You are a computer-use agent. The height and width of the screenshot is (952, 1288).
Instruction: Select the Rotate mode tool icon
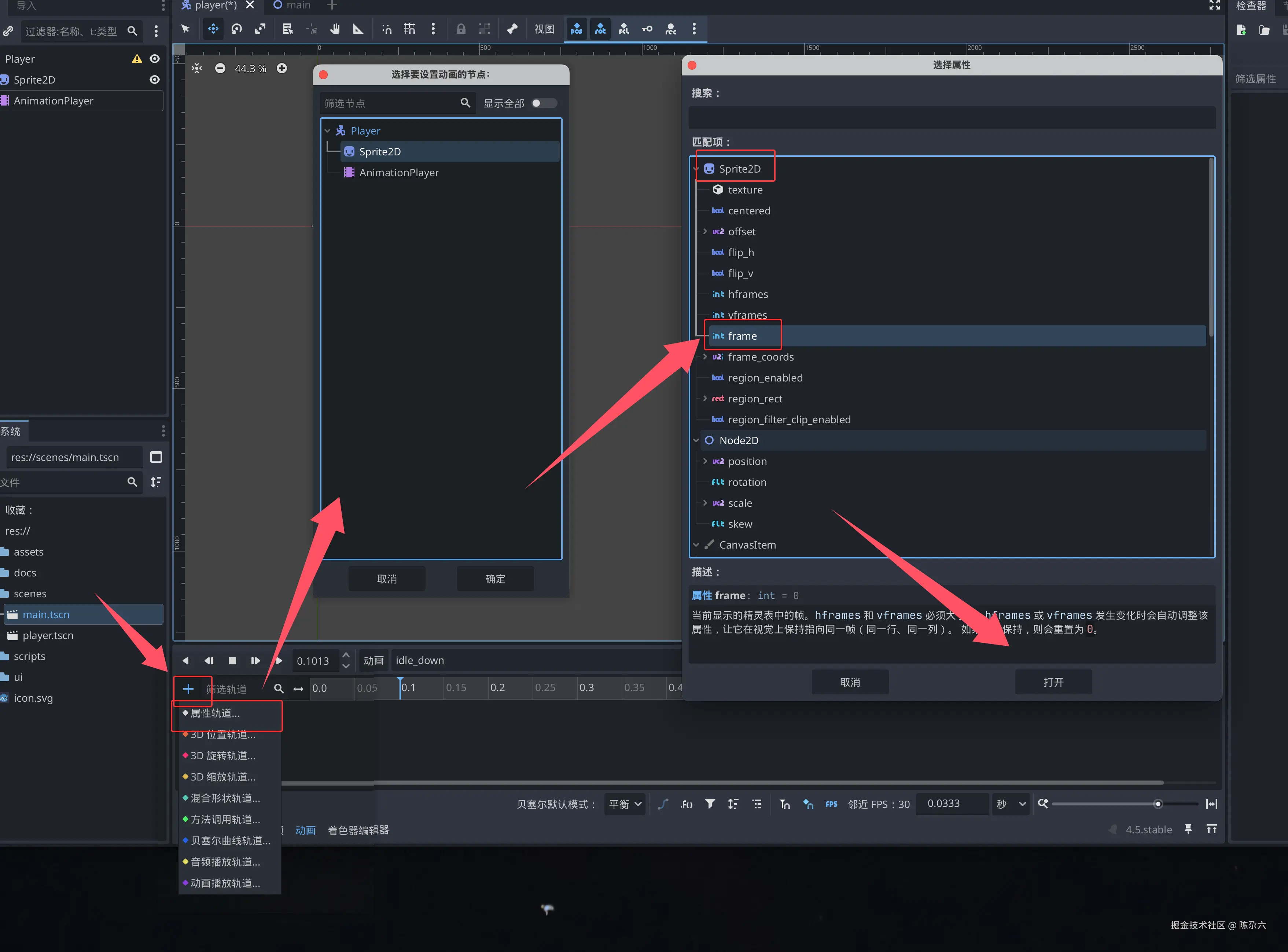(237, 29)
